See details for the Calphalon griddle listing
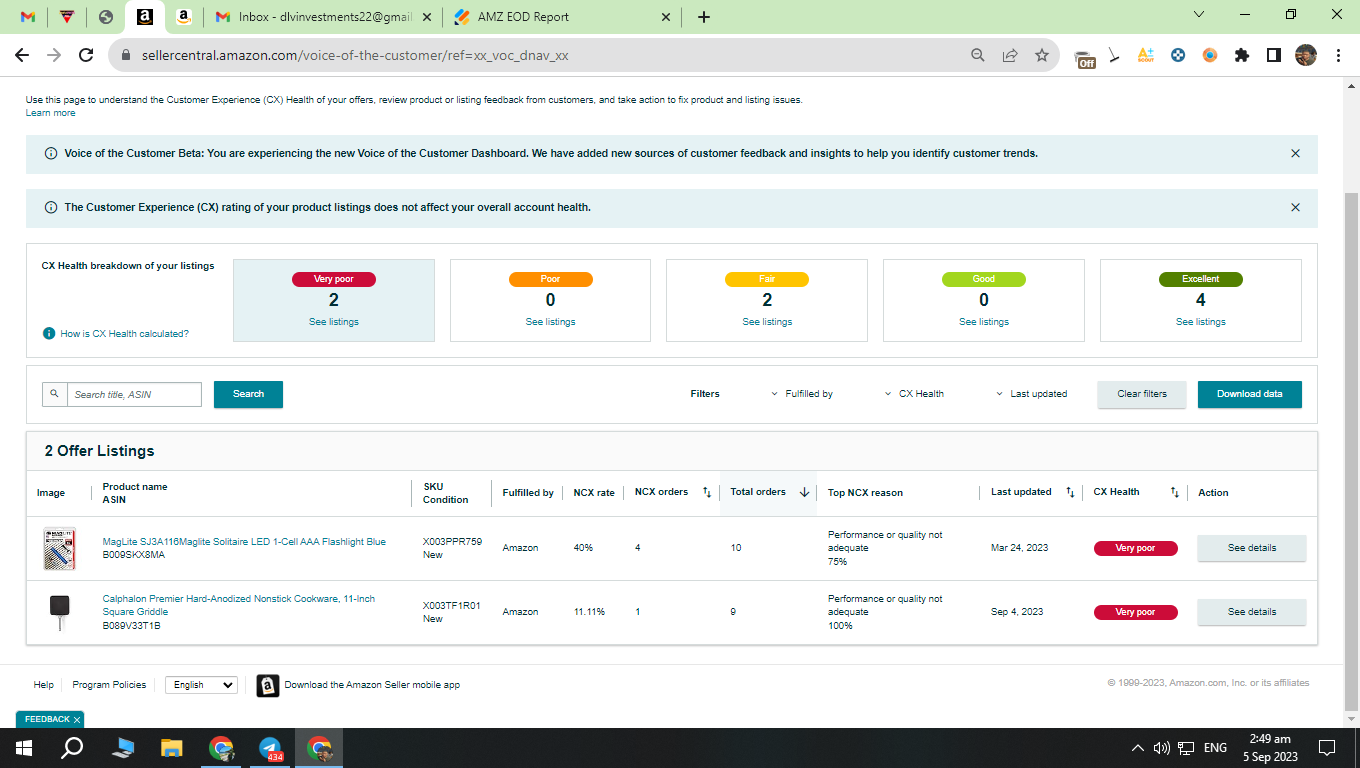Screen dimensions: 1360x768 coord(1252,612)
